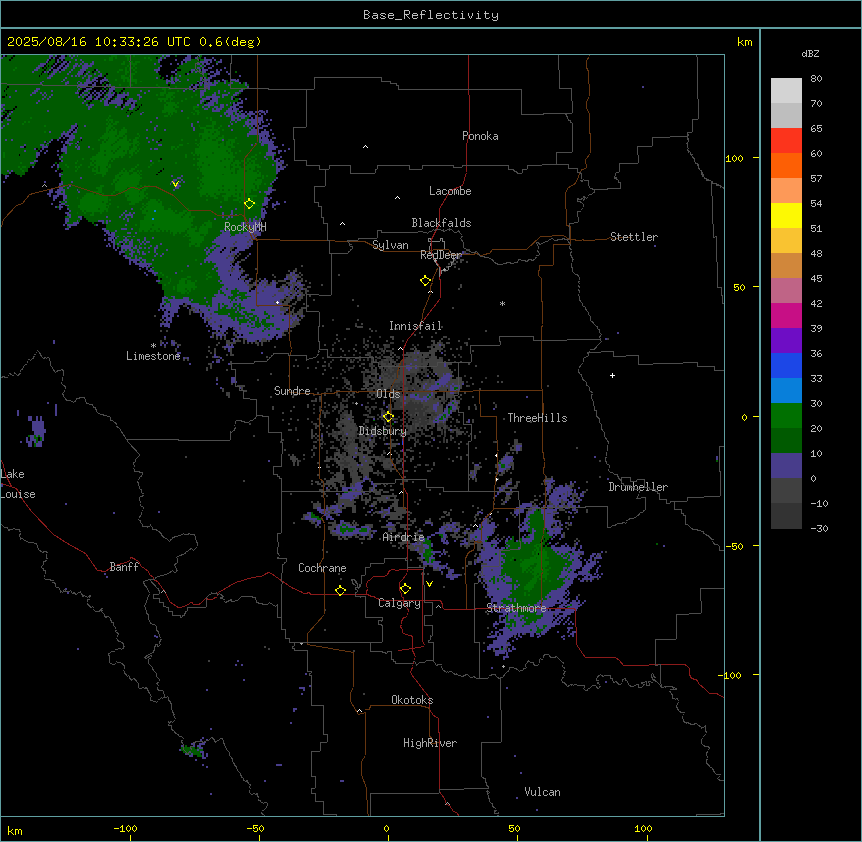Select the Strathmore label
862x842 pixels.
(516, 608)
